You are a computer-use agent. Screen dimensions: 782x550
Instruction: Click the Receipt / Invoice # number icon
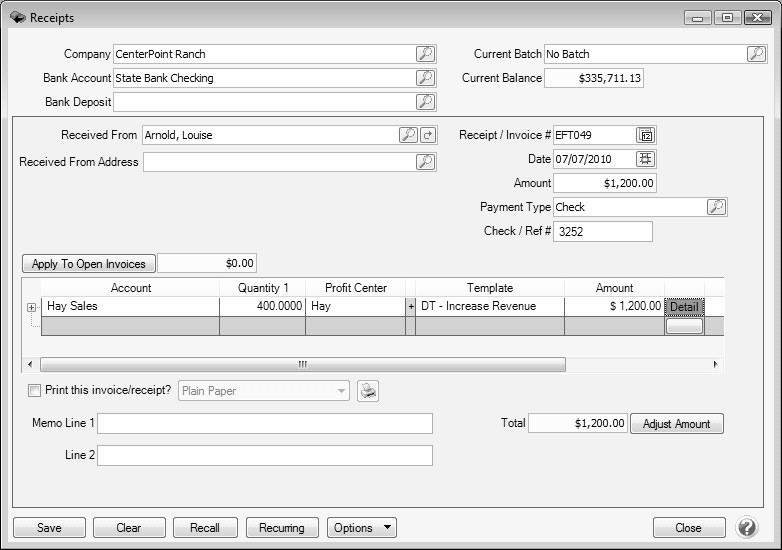(646, 135)
